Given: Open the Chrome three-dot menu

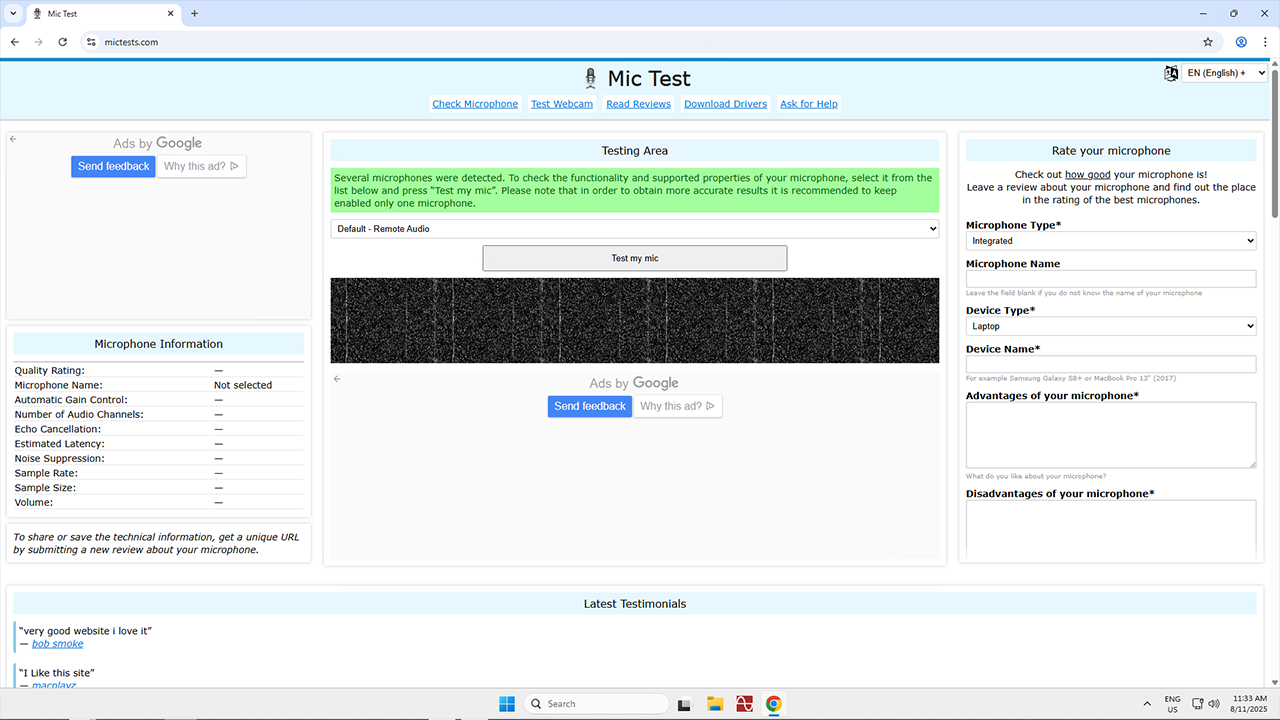Looking at the screenshot, I should 1264,42.
